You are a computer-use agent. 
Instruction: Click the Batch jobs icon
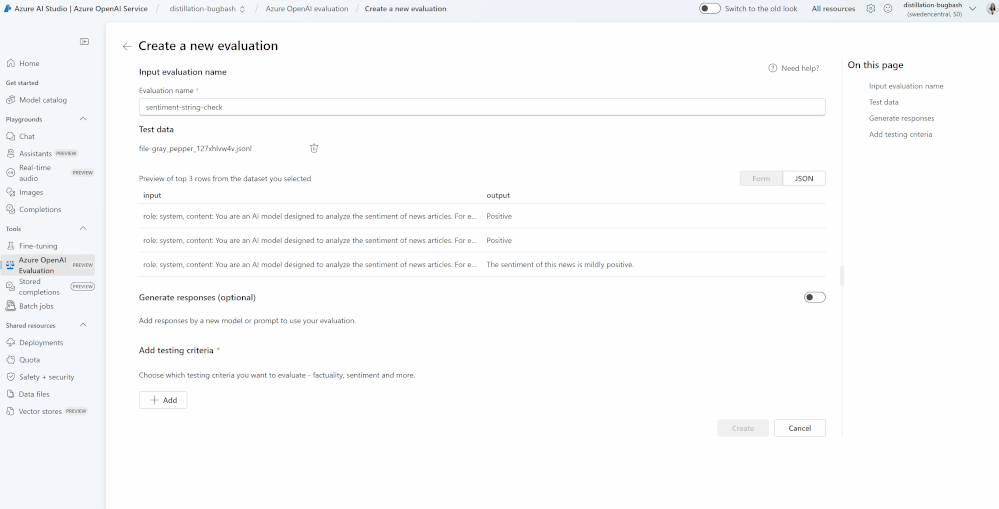(x=10, y=306)
